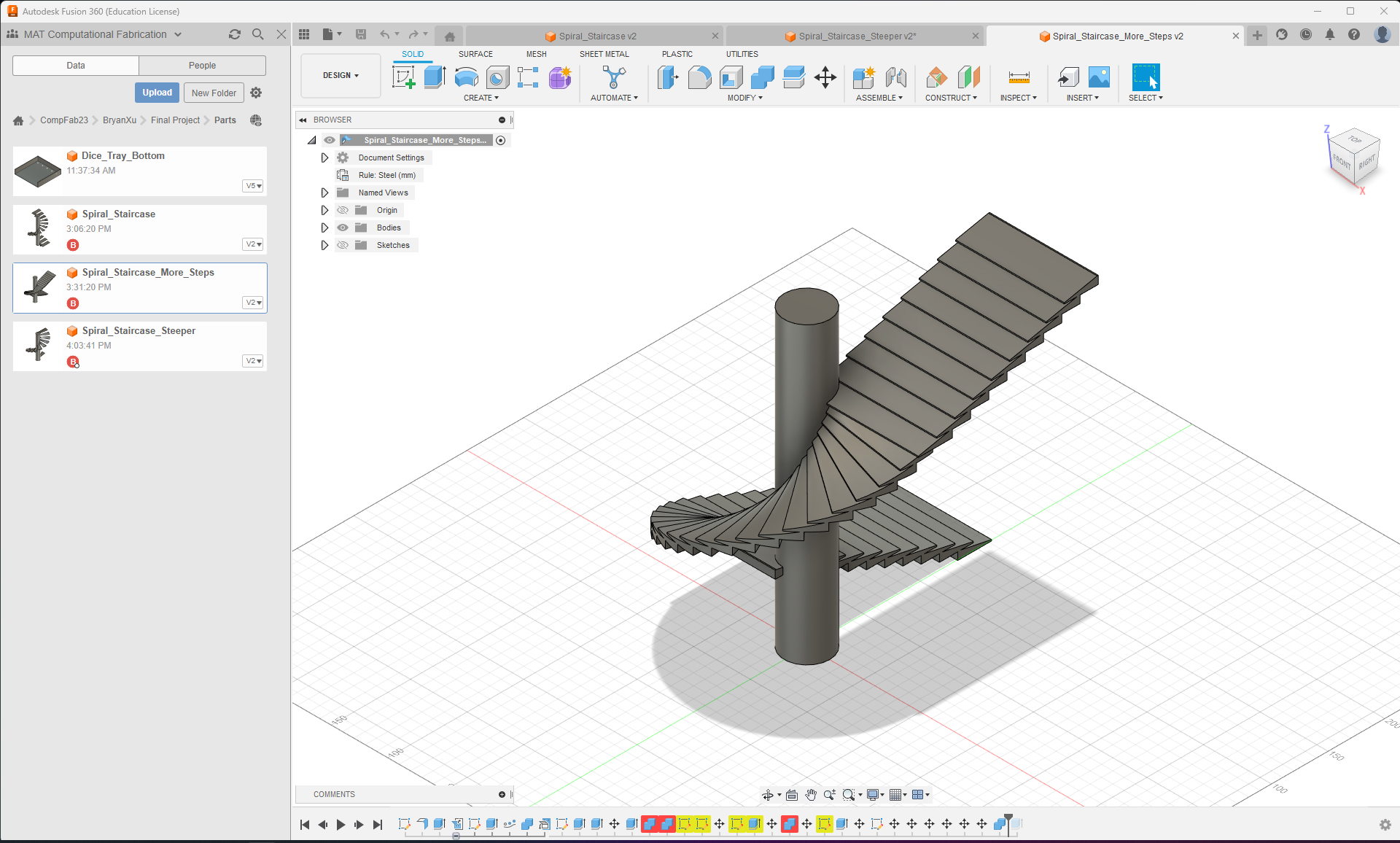Click the New Folder button
The image size is (1400, 843).
[x=214, y=93]
